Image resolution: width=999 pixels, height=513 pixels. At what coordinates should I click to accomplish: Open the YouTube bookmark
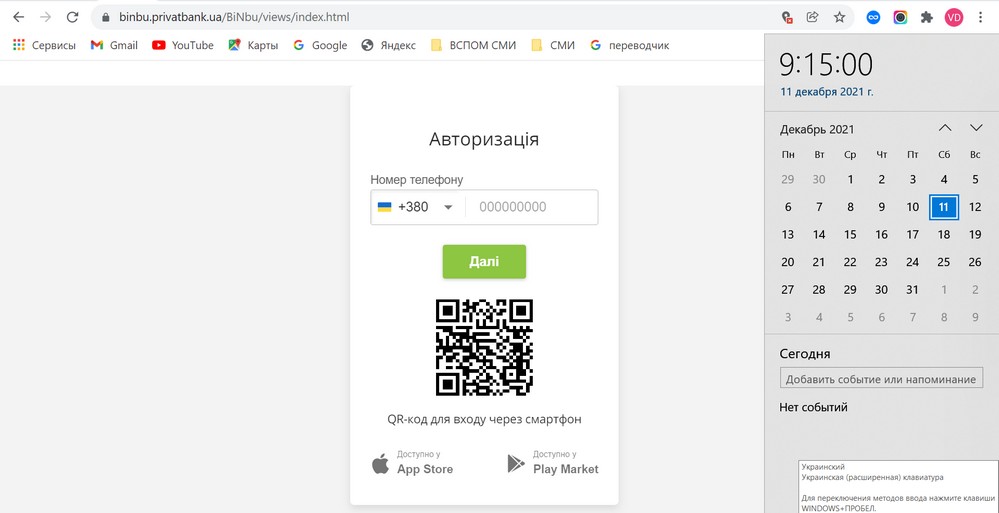click(x=182, y=45)
